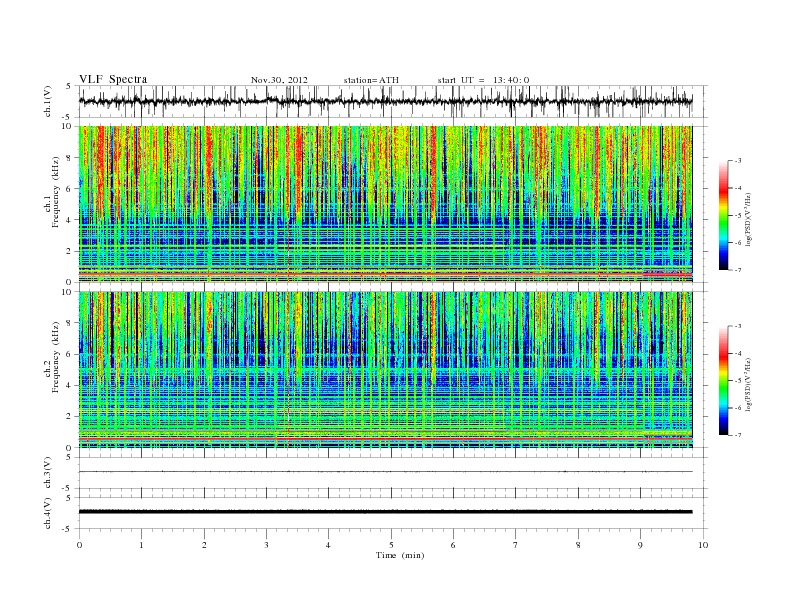Click the 'Nov.30, 2012' date label

click(x=279, y=80)
